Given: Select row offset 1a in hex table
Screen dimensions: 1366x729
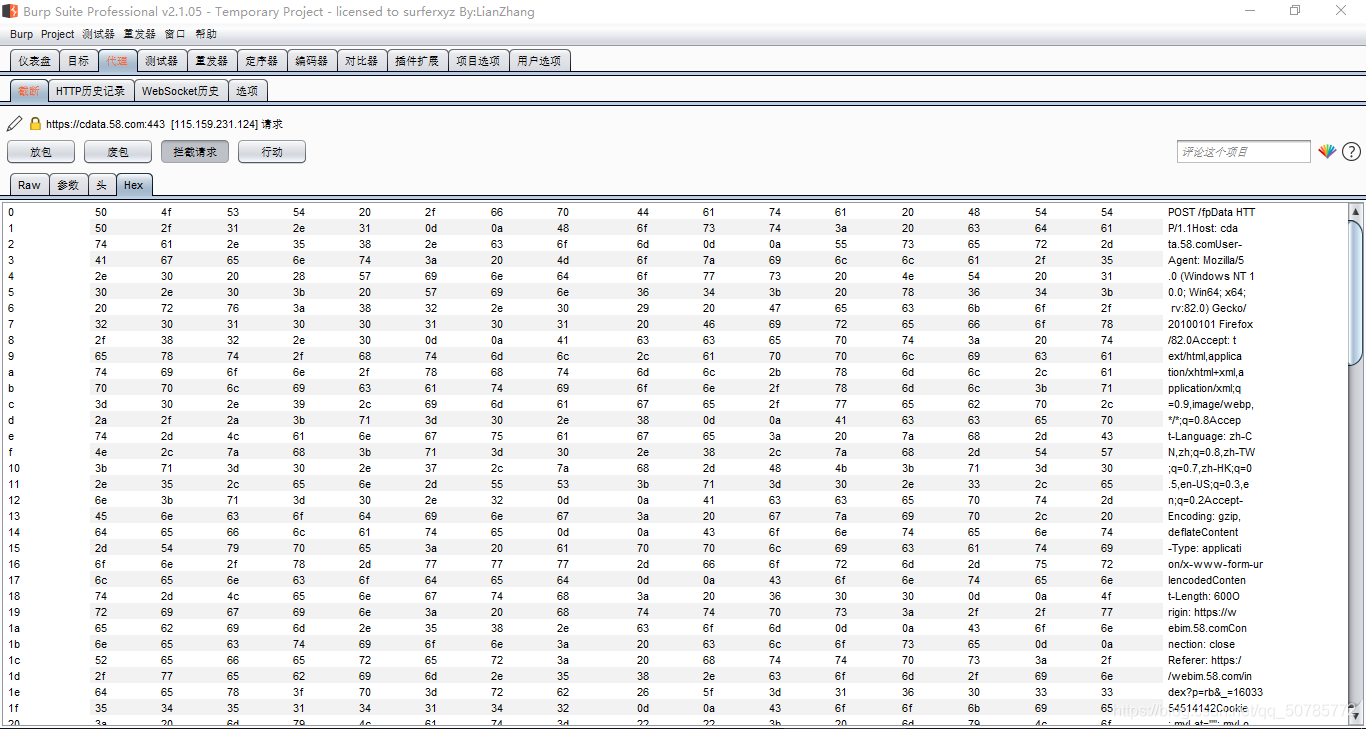Looking at the screenshot, I should click(13, 628).
